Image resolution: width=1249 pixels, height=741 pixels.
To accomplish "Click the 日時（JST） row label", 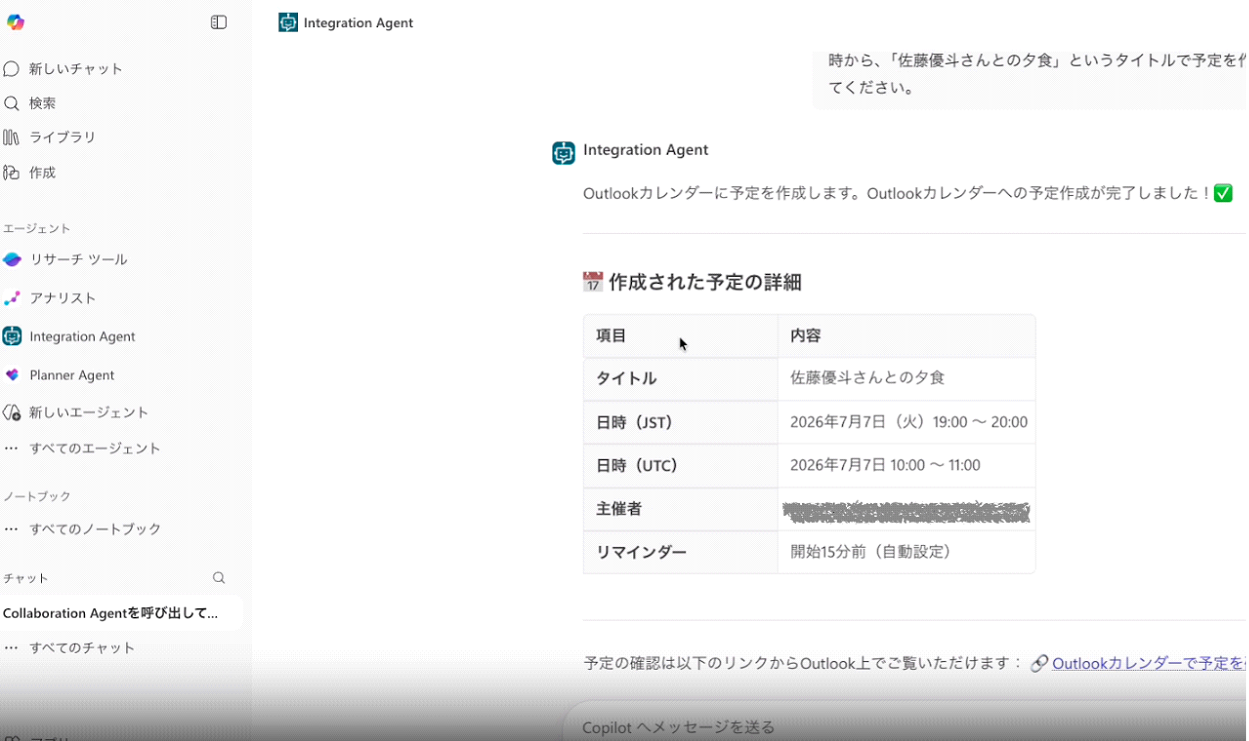I will tap(636, 422).
